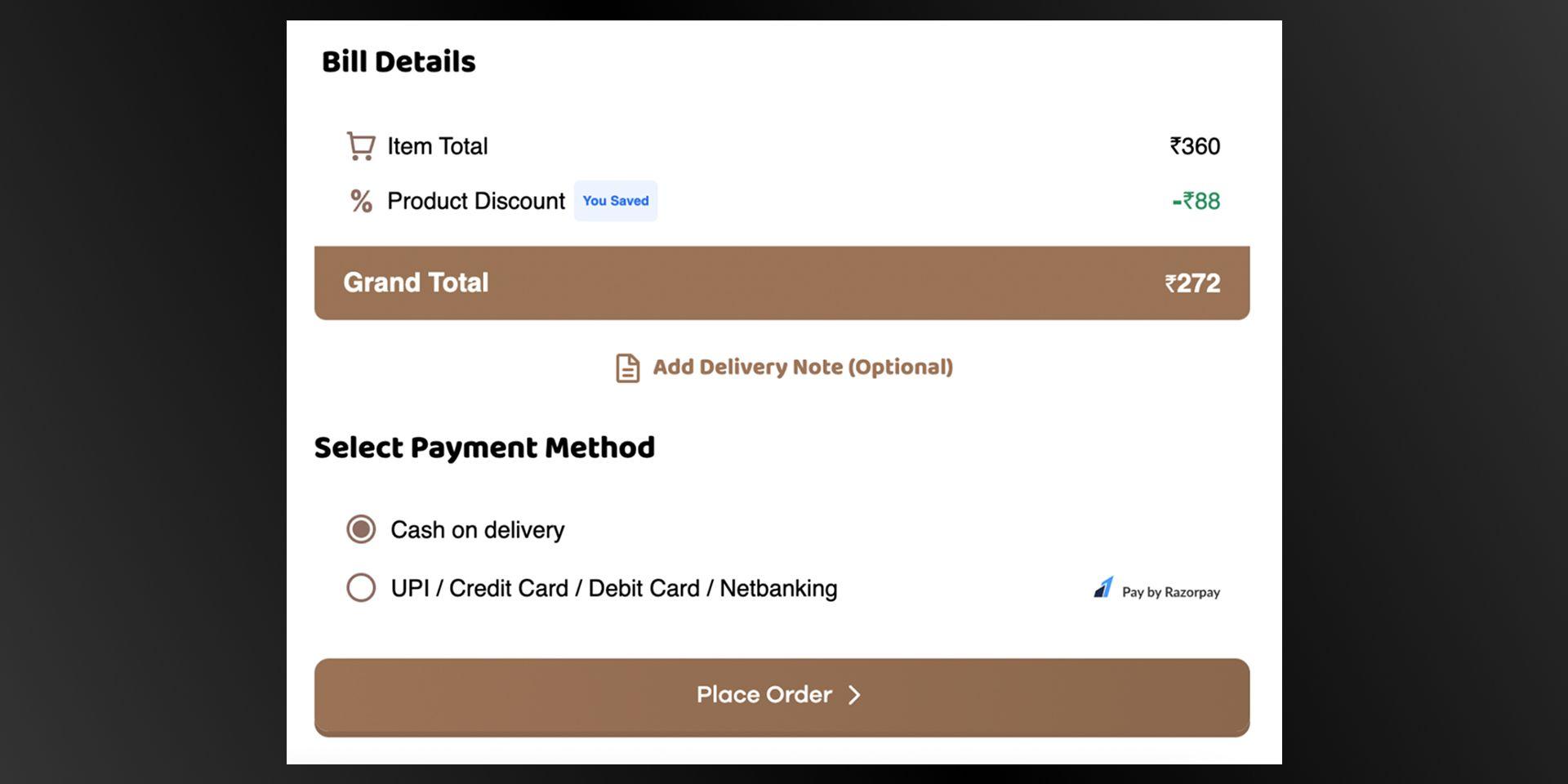Click the Bill Details heading
1568x784 pixels.
(399, 62)
